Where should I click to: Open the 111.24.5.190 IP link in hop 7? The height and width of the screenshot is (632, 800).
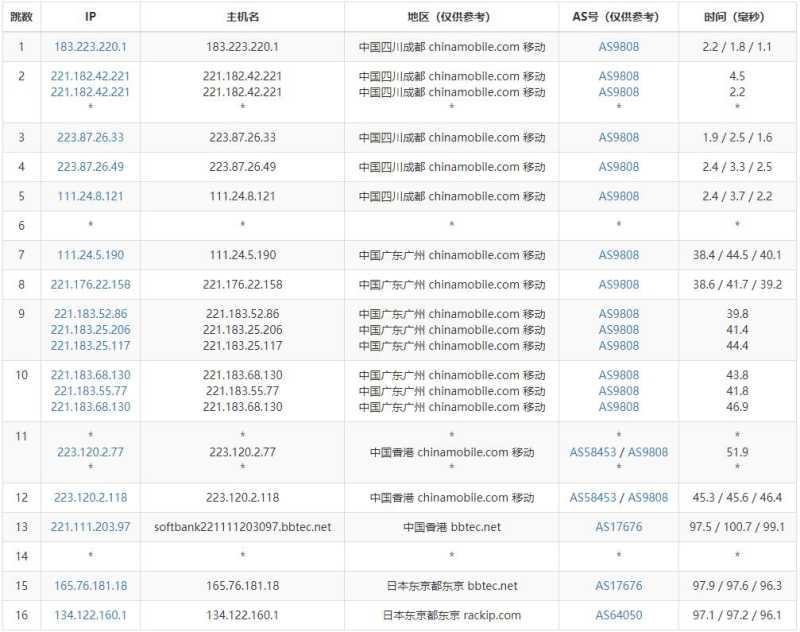(90, 255)
